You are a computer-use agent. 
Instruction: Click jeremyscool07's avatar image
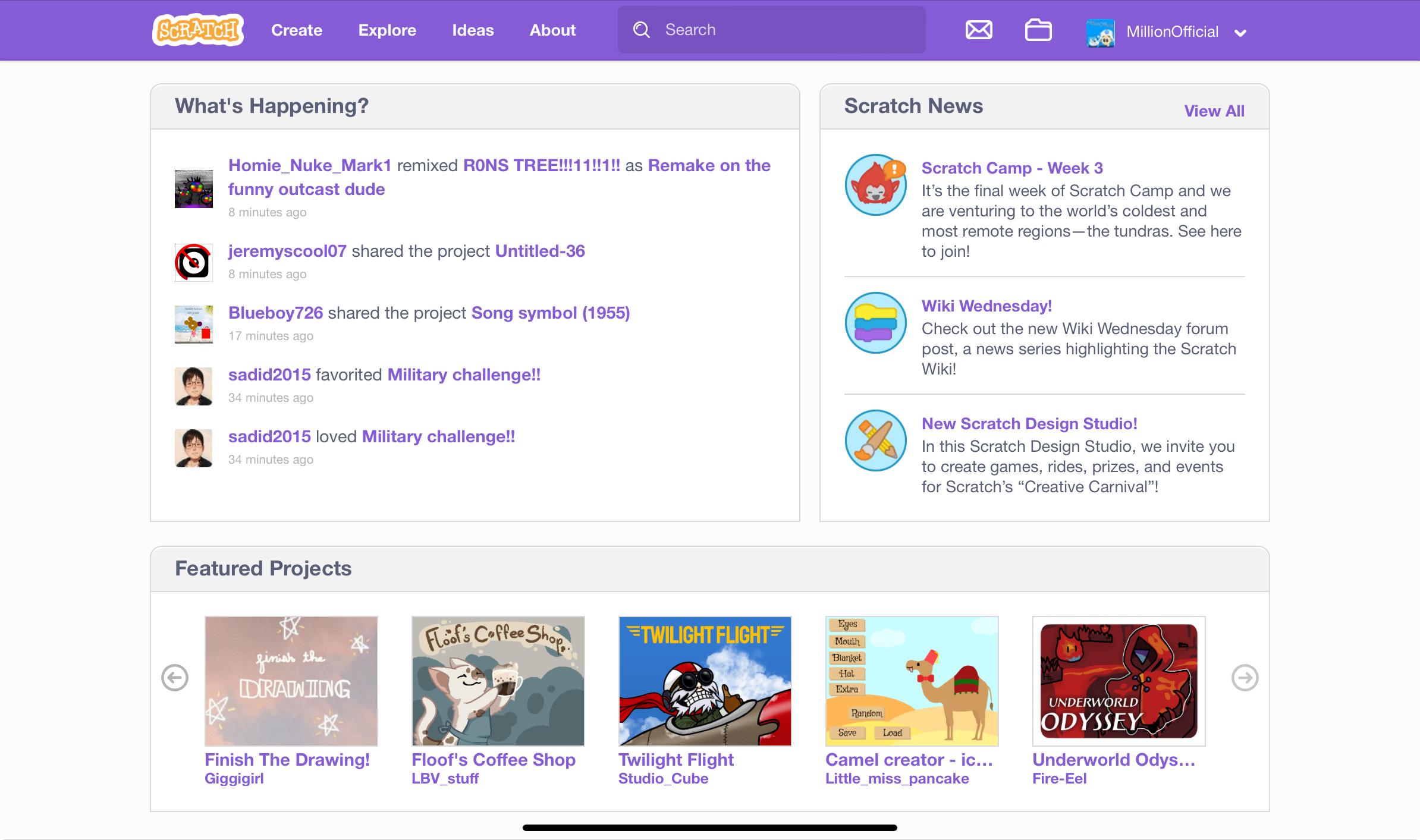193,262
